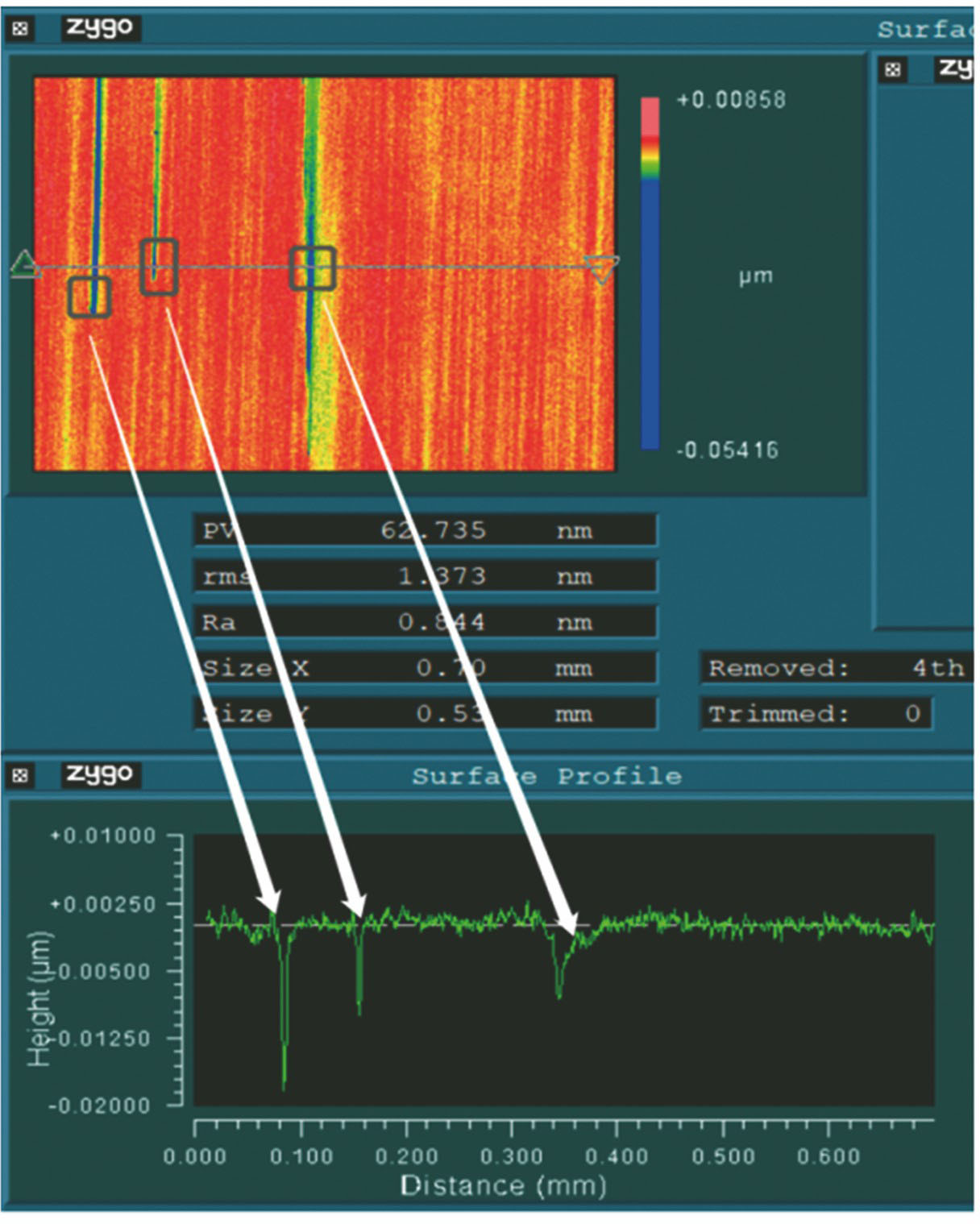Click the Size X mm result box

(425, 668)
